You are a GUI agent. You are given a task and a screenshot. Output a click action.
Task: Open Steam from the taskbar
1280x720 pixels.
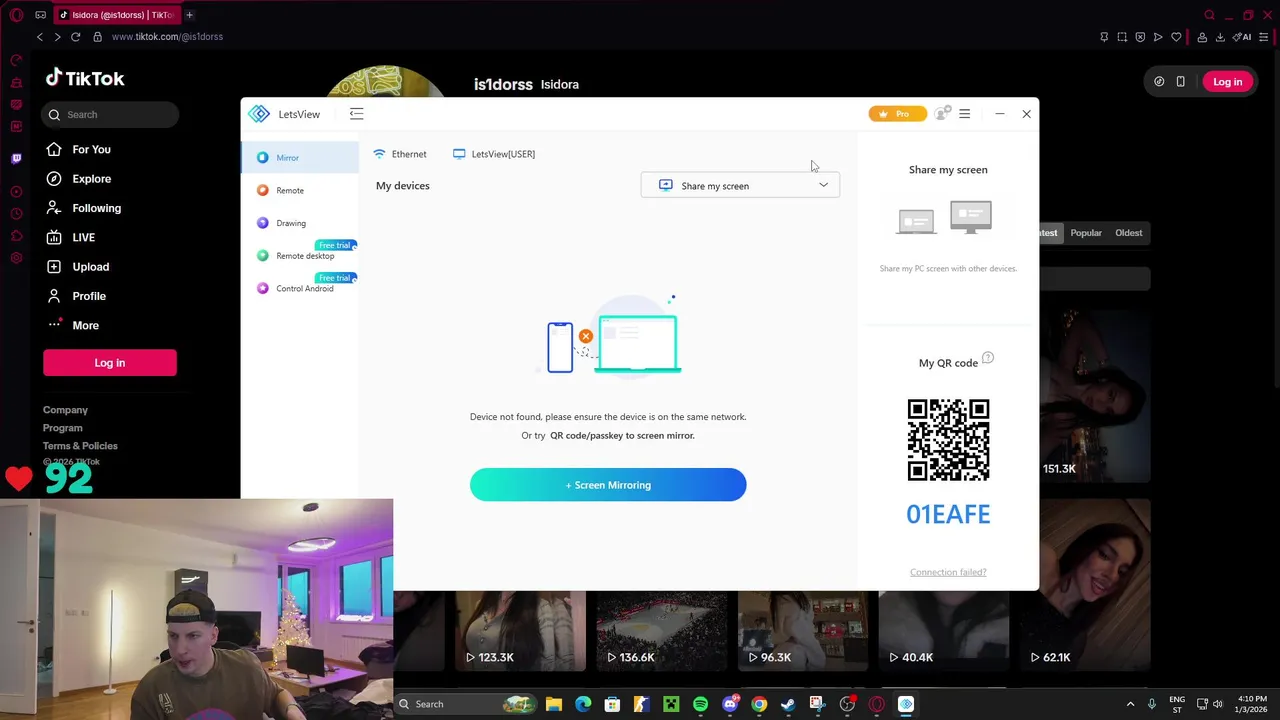coord(788,704)
